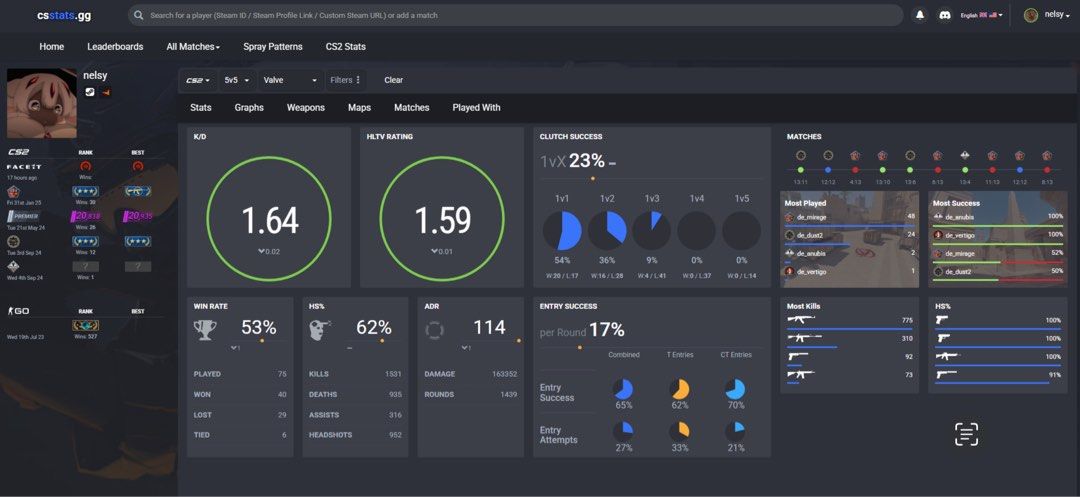Open the CS2 Stats page
Screen dimensions: 1080x497
[346, 47]
